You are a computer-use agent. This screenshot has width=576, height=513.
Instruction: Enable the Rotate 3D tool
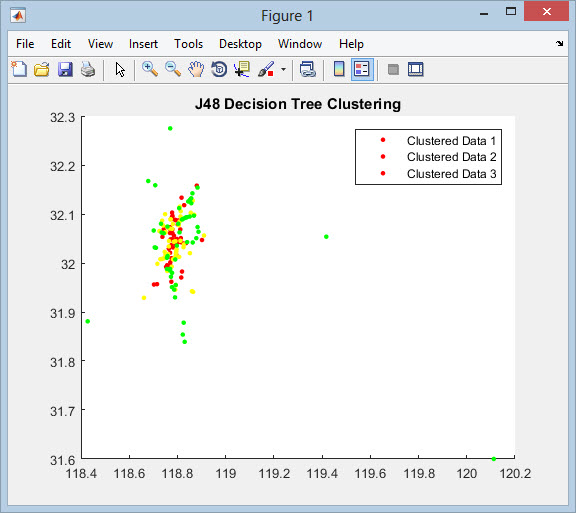219,69
